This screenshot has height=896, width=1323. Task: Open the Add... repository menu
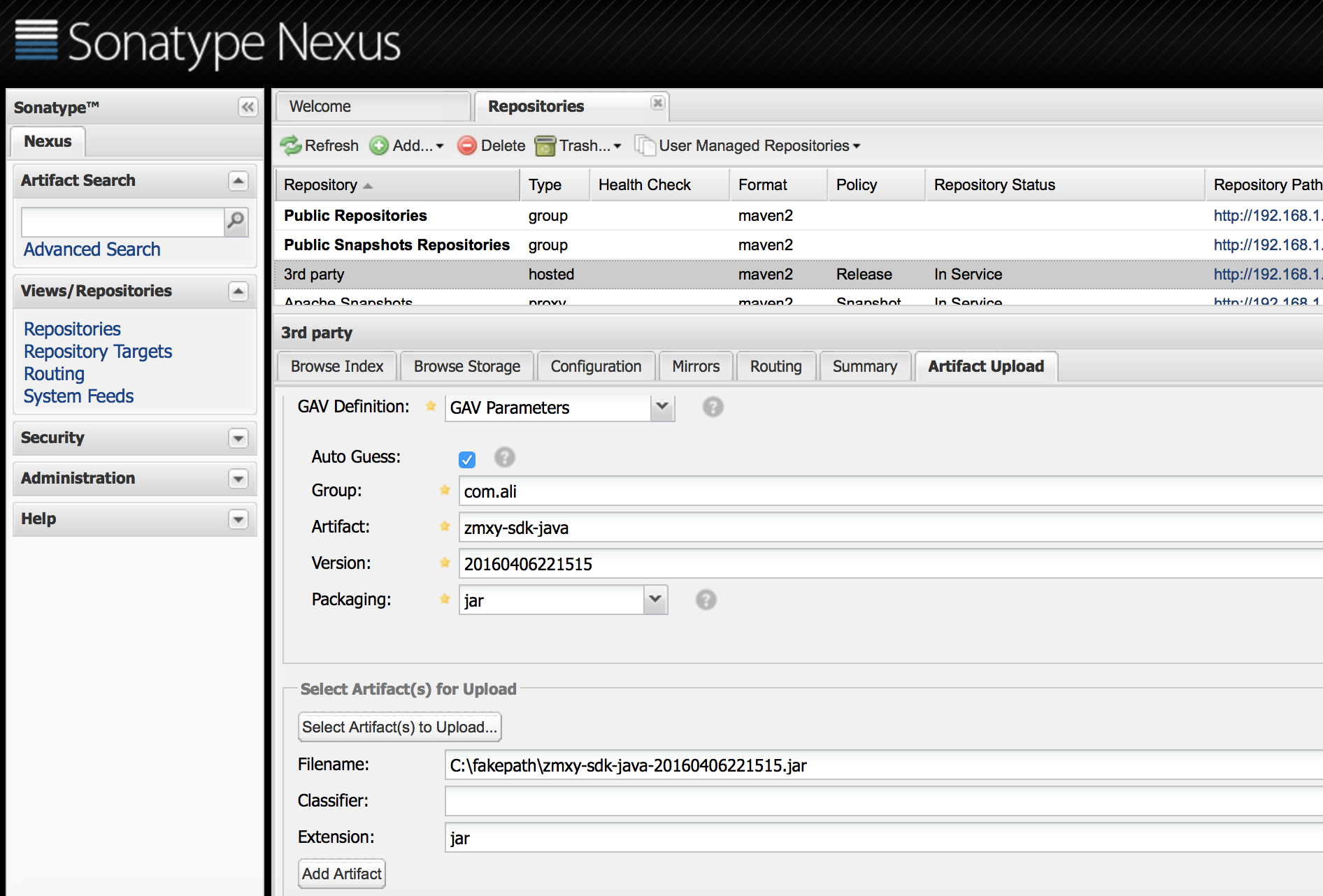pyautogui.click(x=407, y=145)
